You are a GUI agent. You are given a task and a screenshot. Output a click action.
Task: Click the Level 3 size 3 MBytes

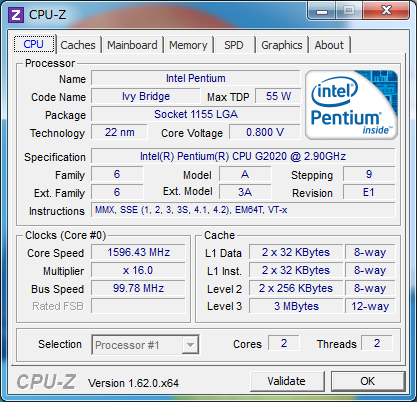pyautogui.click(x=296, y=306)
